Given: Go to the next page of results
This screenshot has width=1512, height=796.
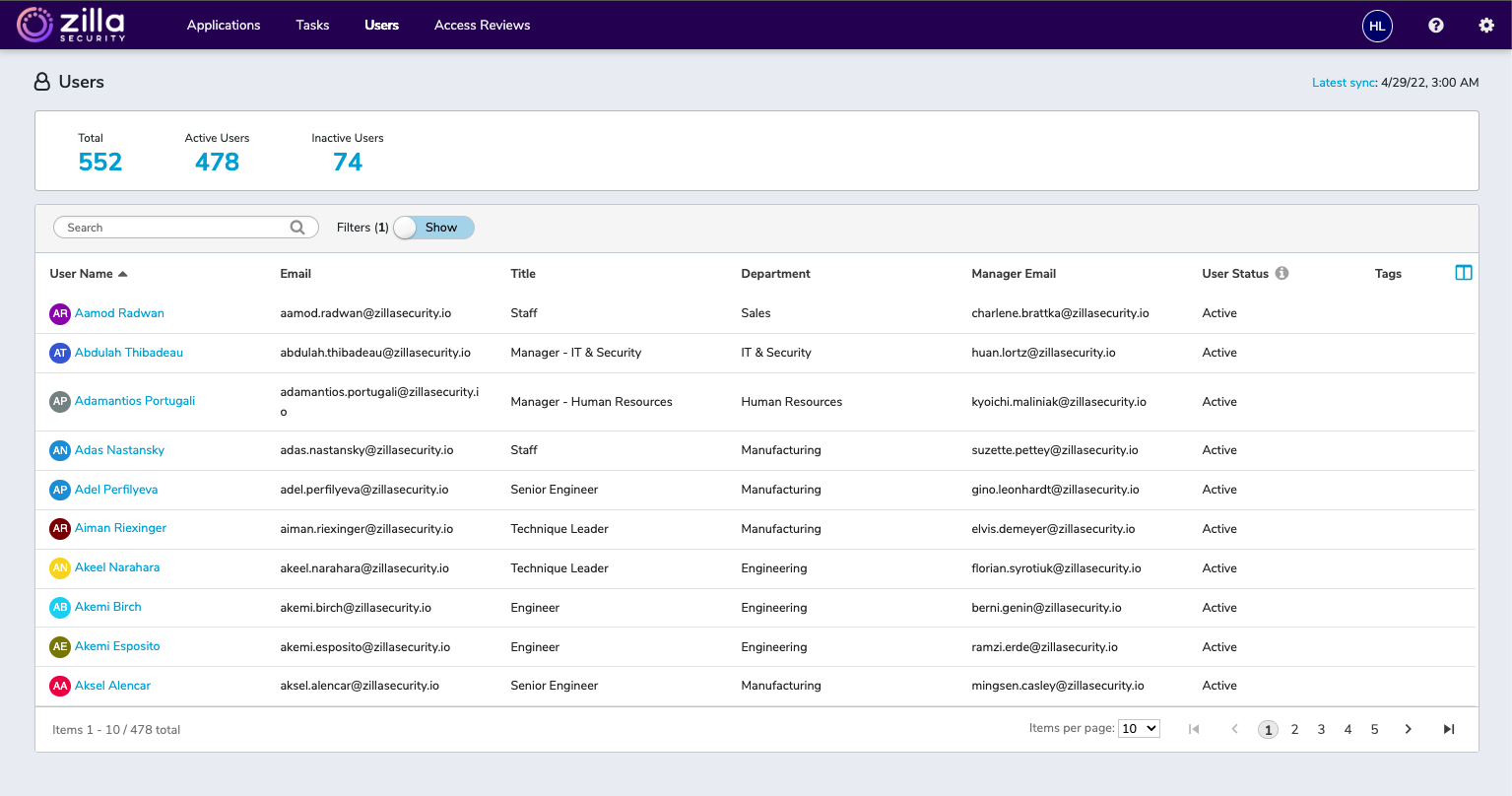Looking at the screenshot, I should click(x=1408, y=728).
